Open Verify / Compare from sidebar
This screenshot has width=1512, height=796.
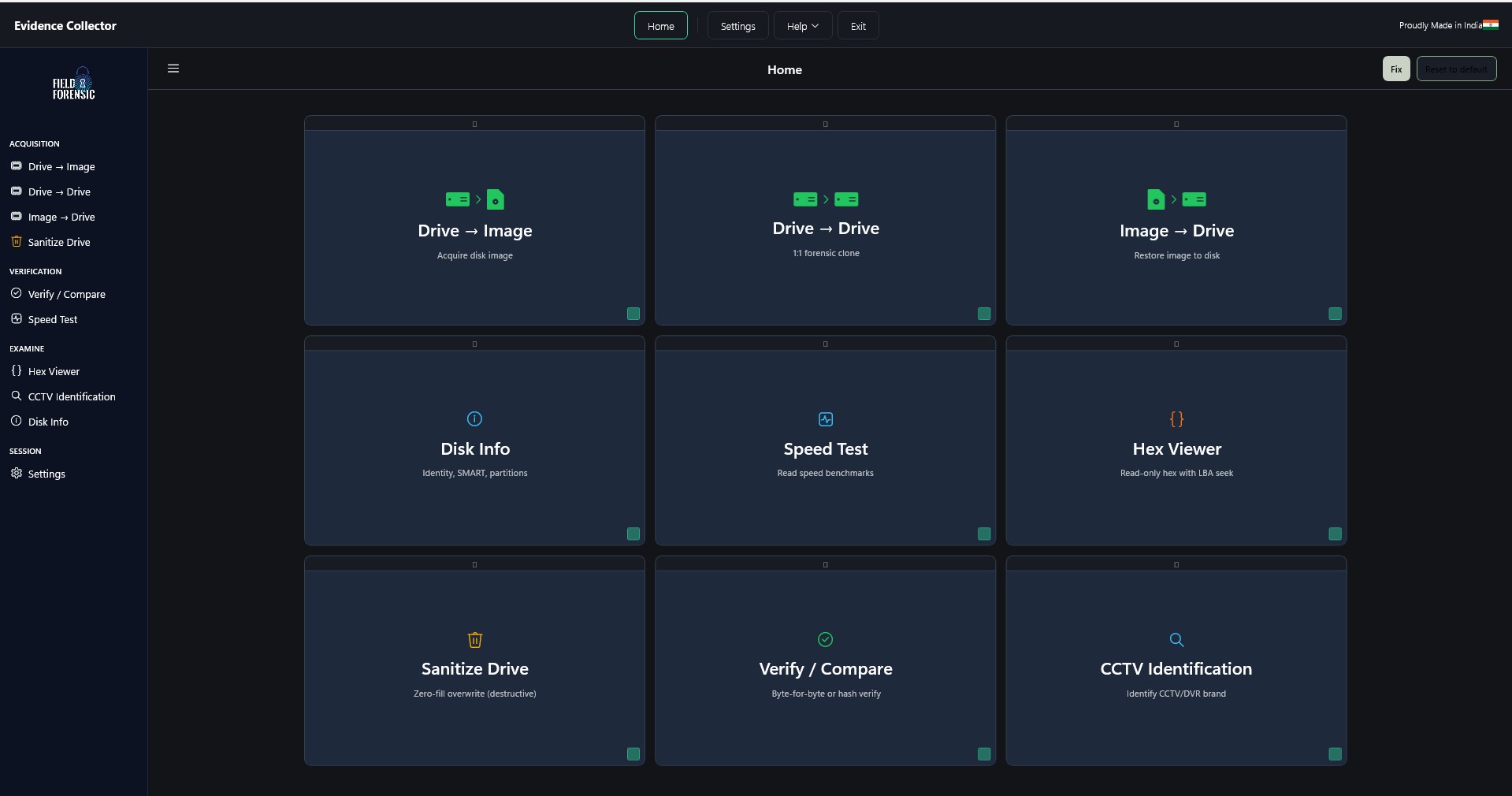pyautogui.click(x=67, y=294)
